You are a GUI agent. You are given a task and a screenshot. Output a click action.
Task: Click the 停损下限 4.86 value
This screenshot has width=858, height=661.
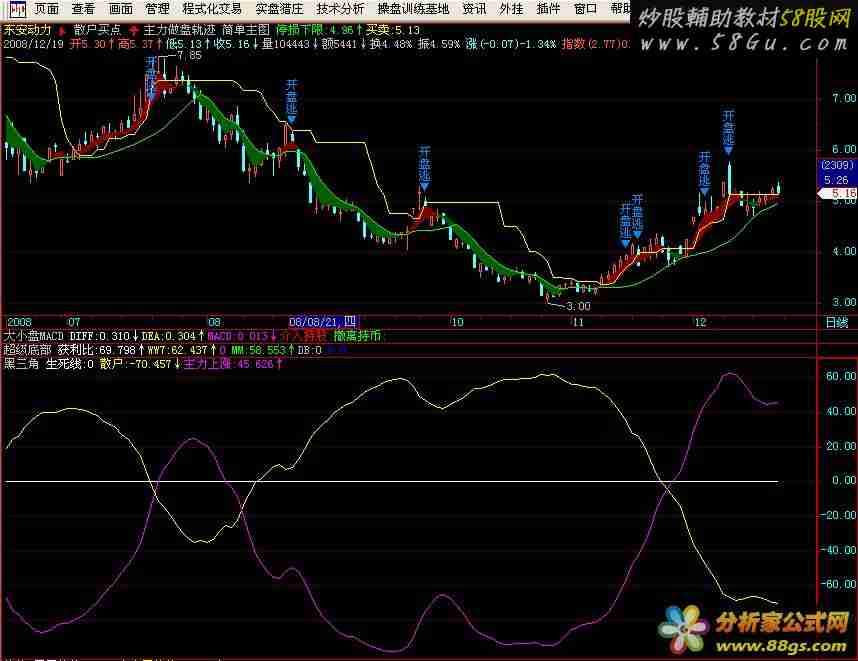click(315, 30)
